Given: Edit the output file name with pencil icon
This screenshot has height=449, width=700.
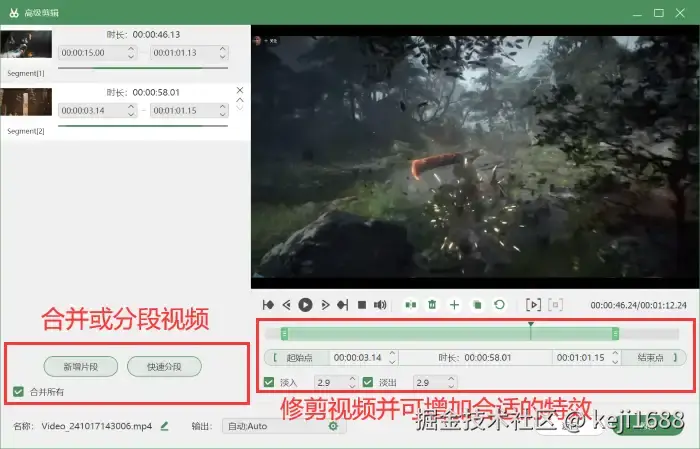Looking at the screenshot, I should click(164, 426).
